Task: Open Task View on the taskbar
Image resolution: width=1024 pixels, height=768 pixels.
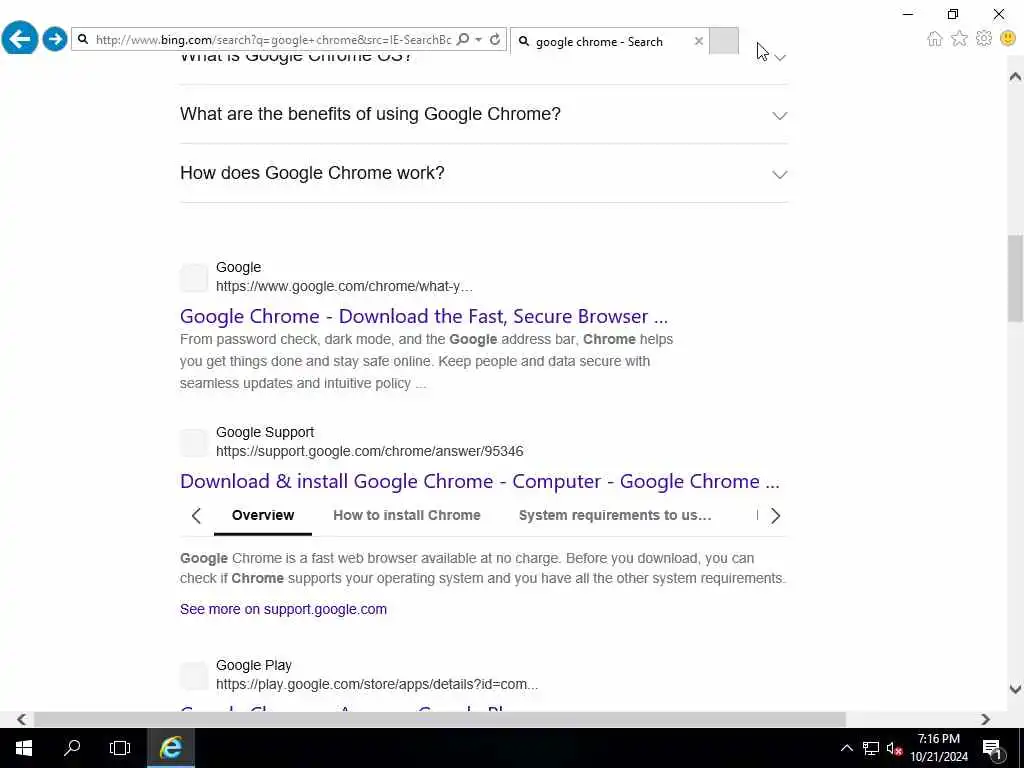Action: click(120, 748)
